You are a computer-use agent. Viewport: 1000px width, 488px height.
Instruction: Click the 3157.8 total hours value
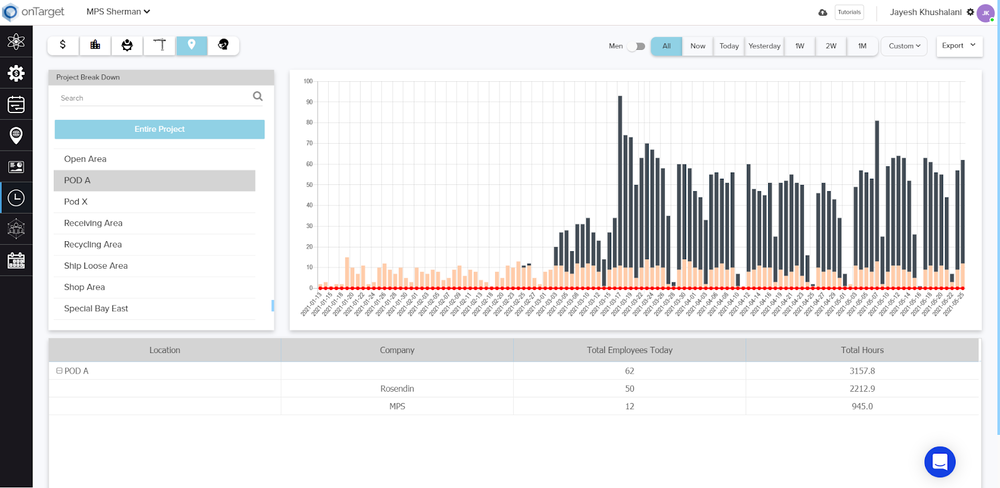click(x=862, y=371)
